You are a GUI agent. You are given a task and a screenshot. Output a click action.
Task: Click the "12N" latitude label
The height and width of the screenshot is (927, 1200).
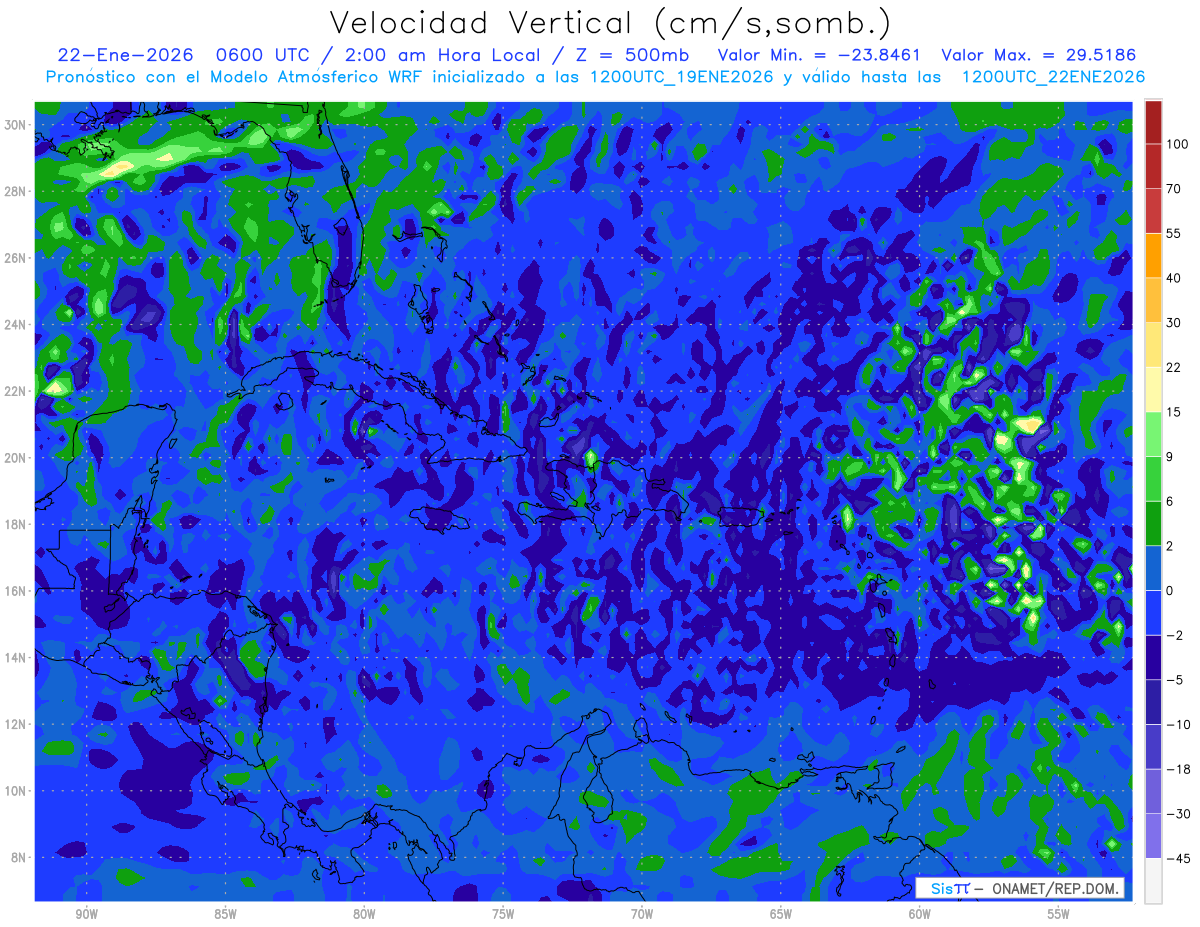16,724
